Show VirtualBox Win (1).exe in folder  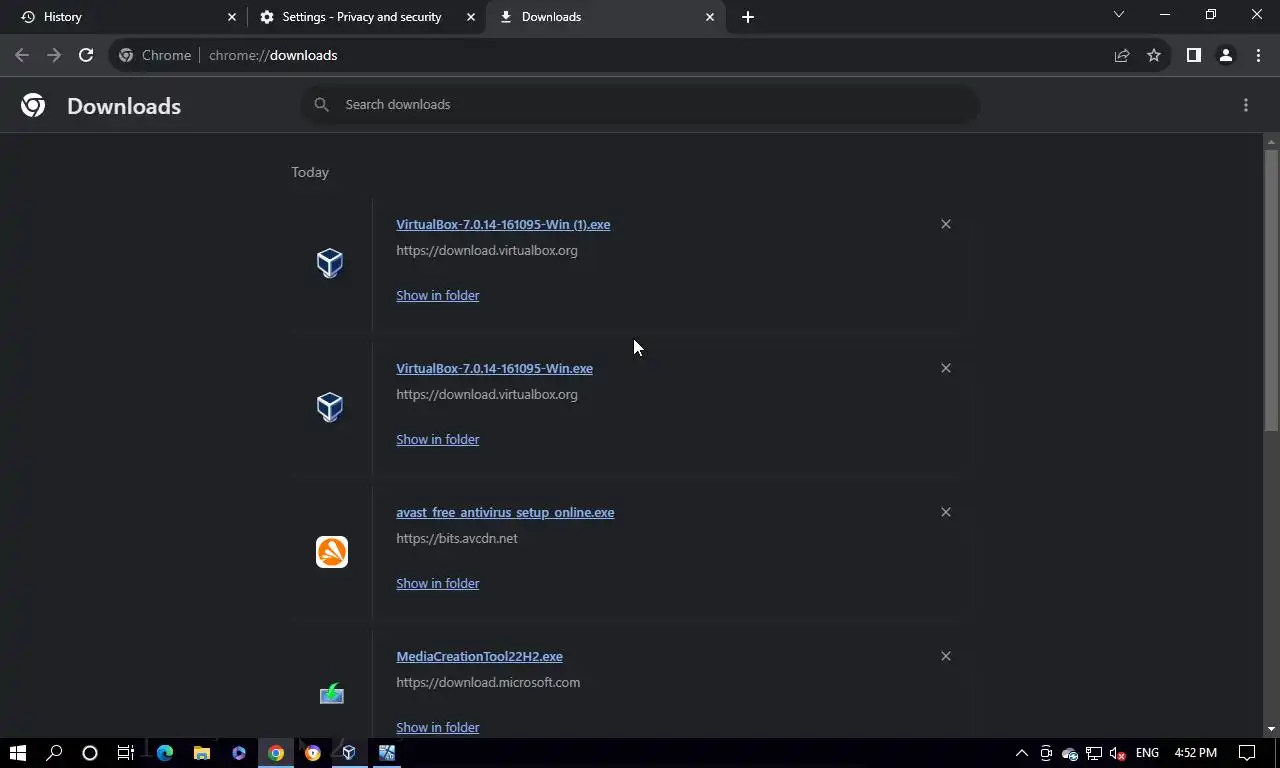coord(437,295)
